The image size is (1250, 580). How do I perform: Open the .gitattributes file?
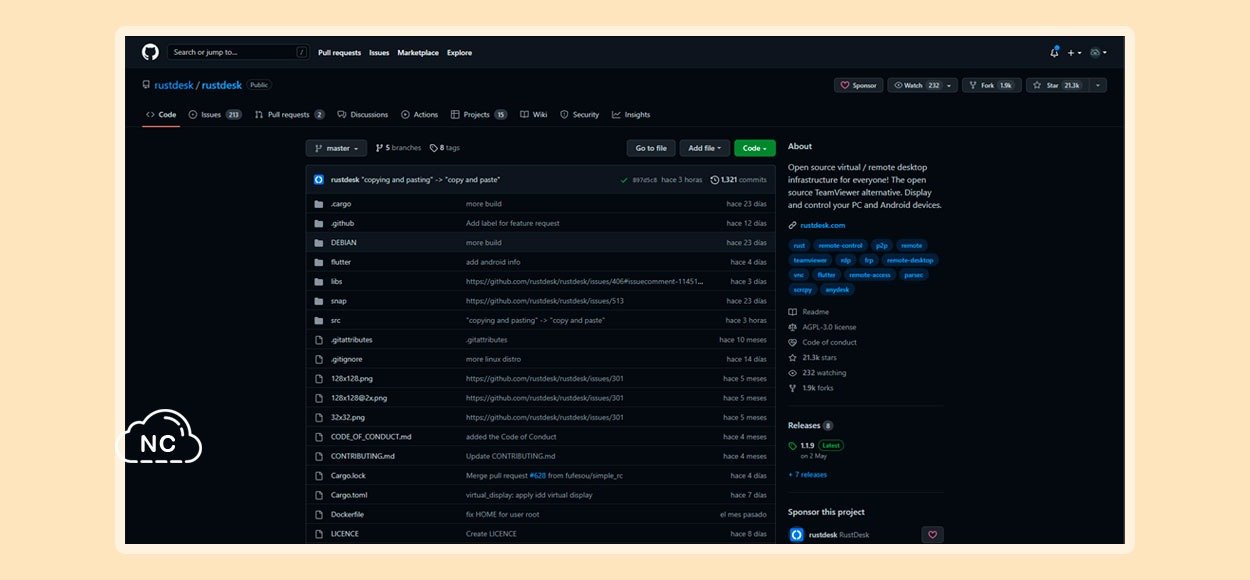[x=352, y=340]
